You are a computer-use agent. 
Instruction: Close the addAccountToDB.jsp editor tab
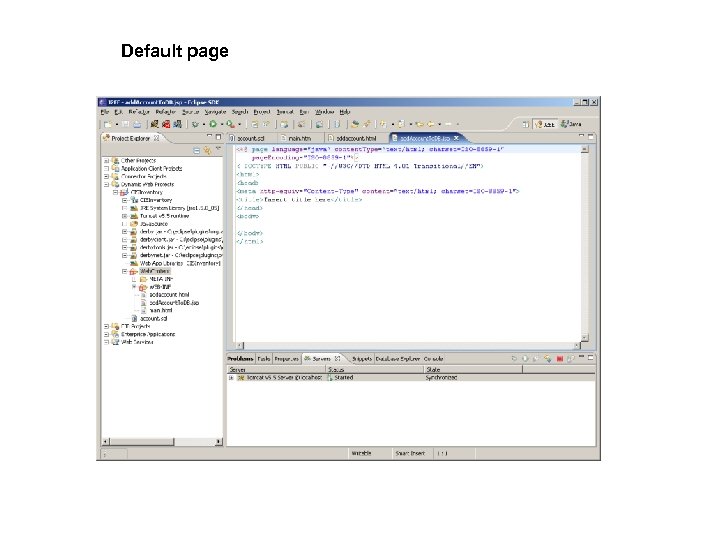pyautogui.click(x=456, y=138)
